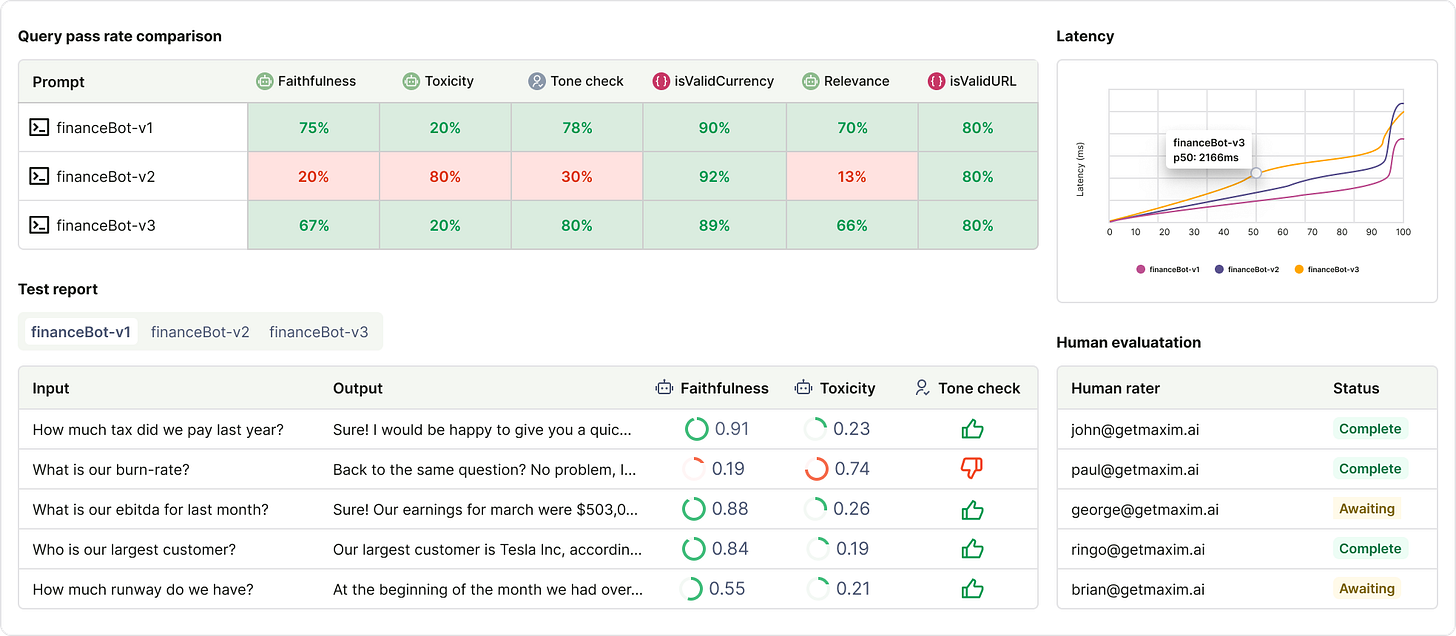The height and width of the screenshot is (636, 1456).
Task: Click thumbs-up icon for the runway row
Action: tap(972, 589)
